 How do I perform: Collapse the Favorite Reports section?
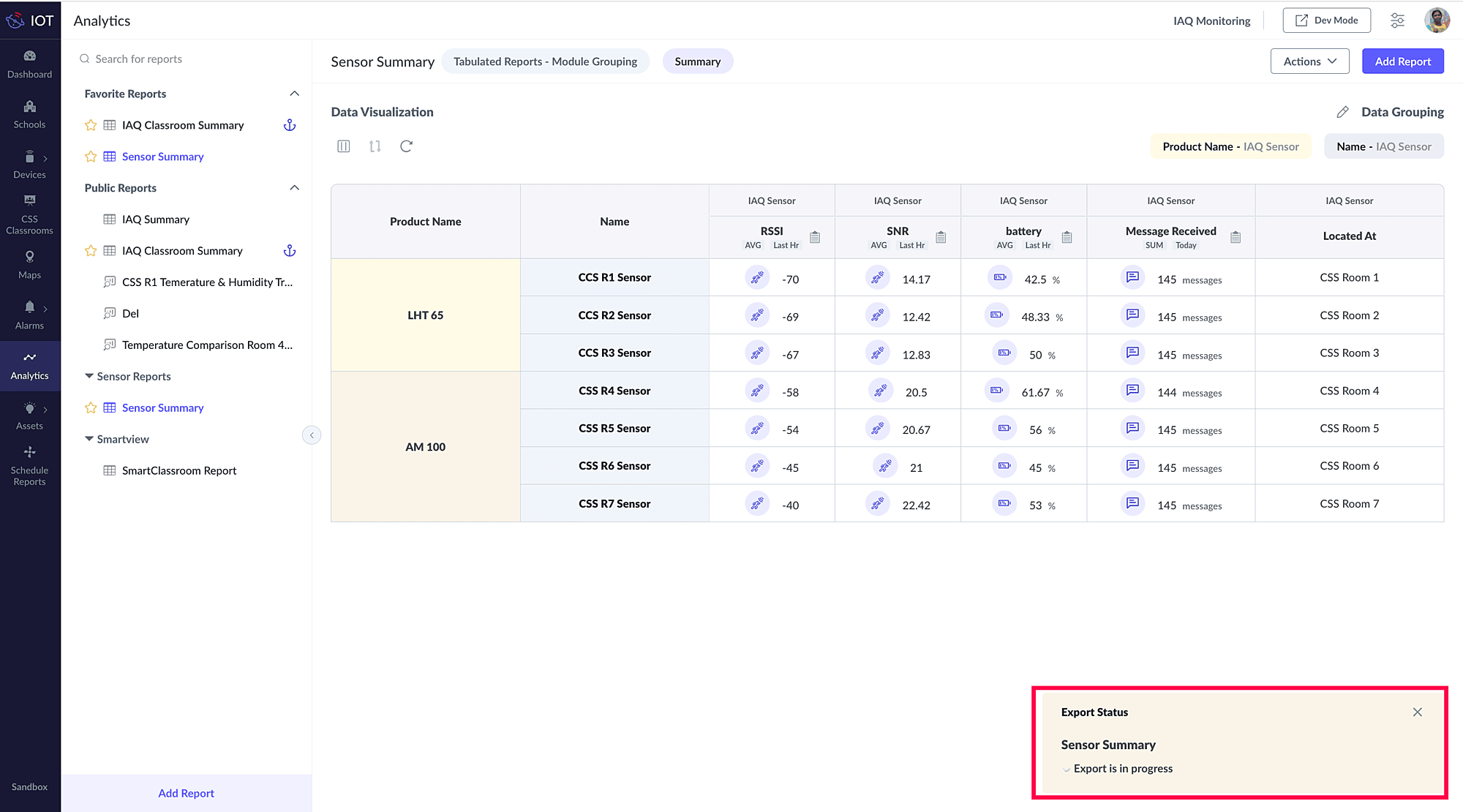(294, 94)
